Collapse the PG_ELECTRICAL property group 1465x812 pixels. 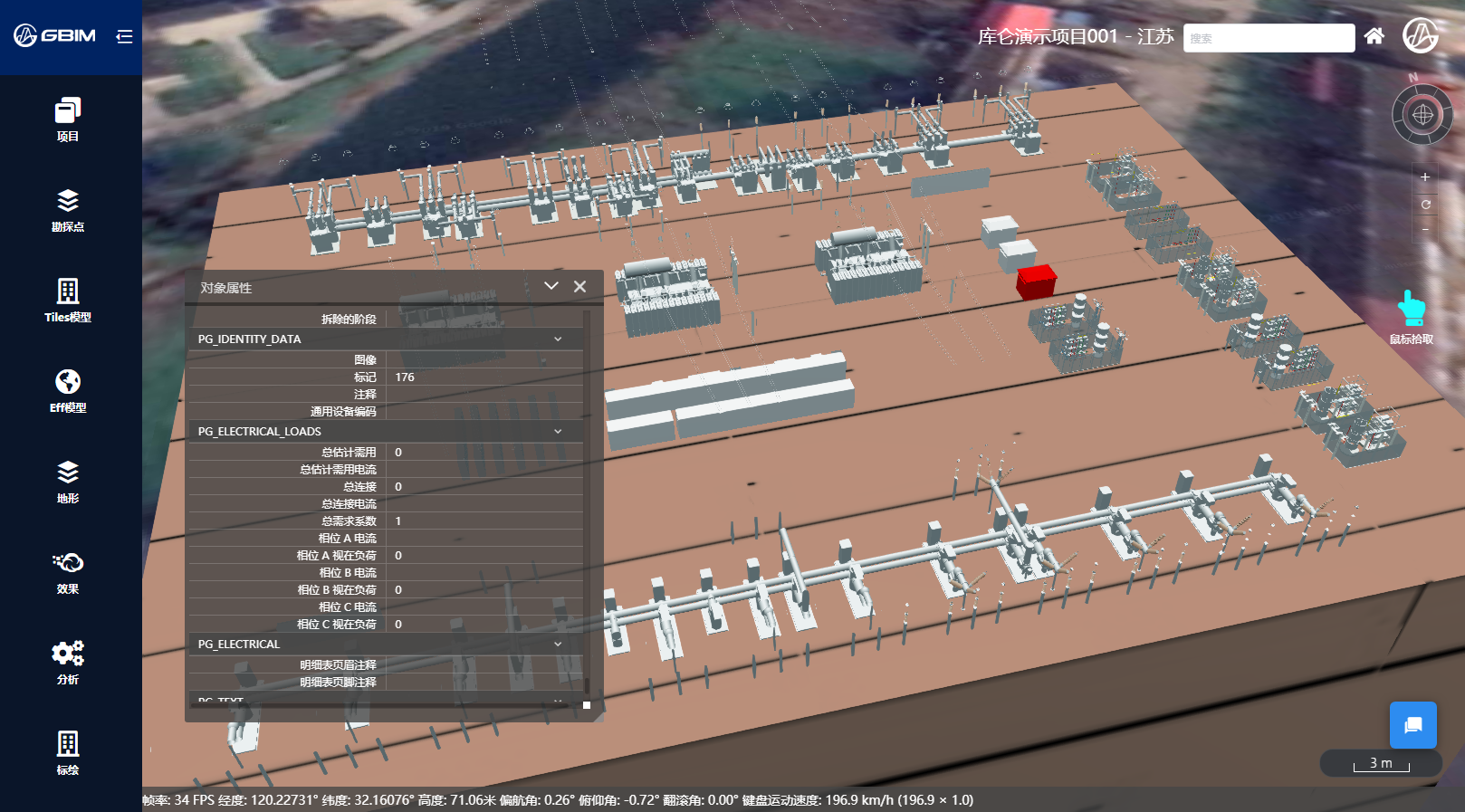coord(558,645)
